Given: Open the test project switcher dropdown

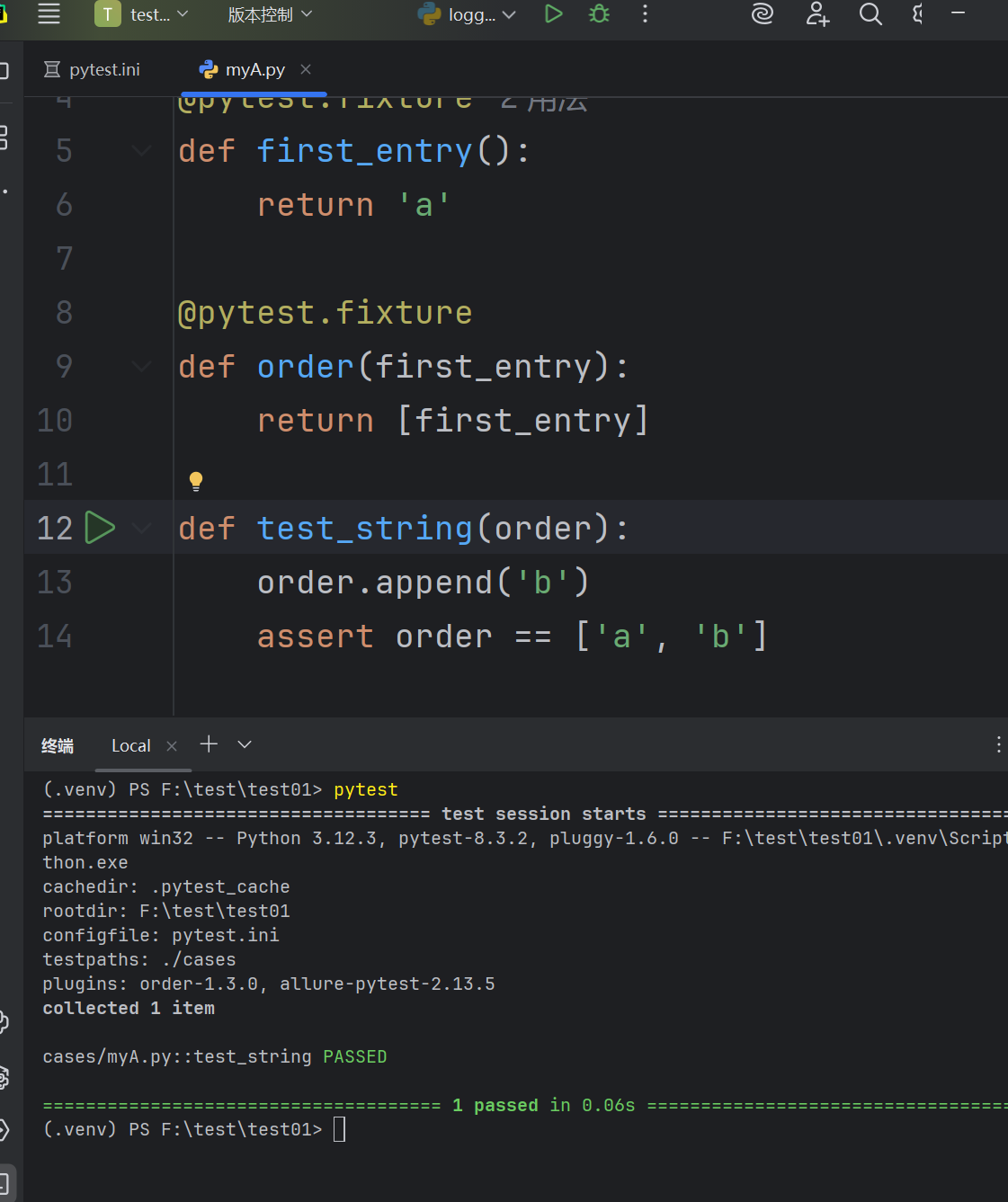Looking at the screenshot, I should pos(142,14).
